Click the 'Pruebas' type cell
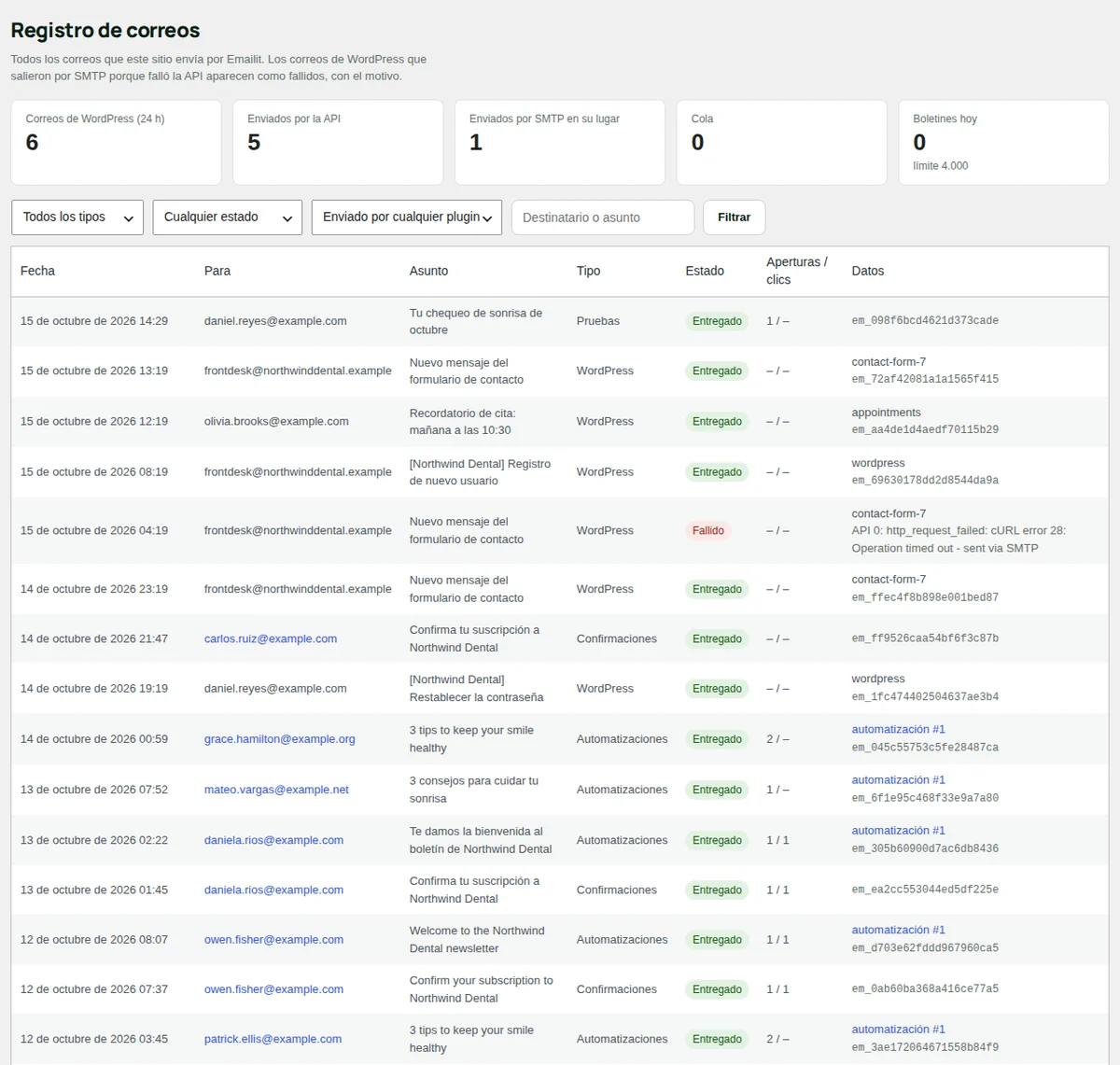The height and width of the screenshot is (1065, 1120). pos(597,321)
